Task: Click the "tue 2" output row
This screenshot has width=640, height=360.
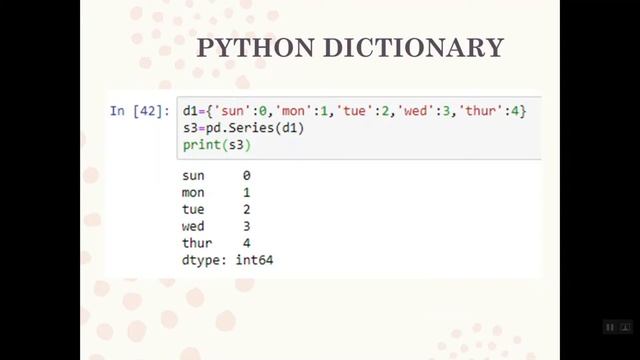Action: [216, 209]
